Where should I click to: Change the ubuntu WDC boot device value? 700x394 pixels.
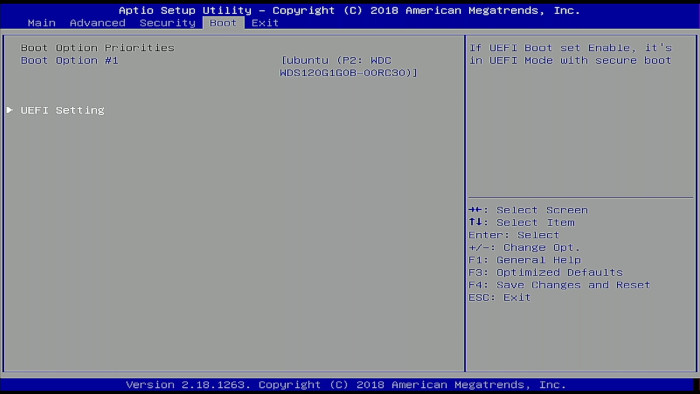tap(349, 66)
